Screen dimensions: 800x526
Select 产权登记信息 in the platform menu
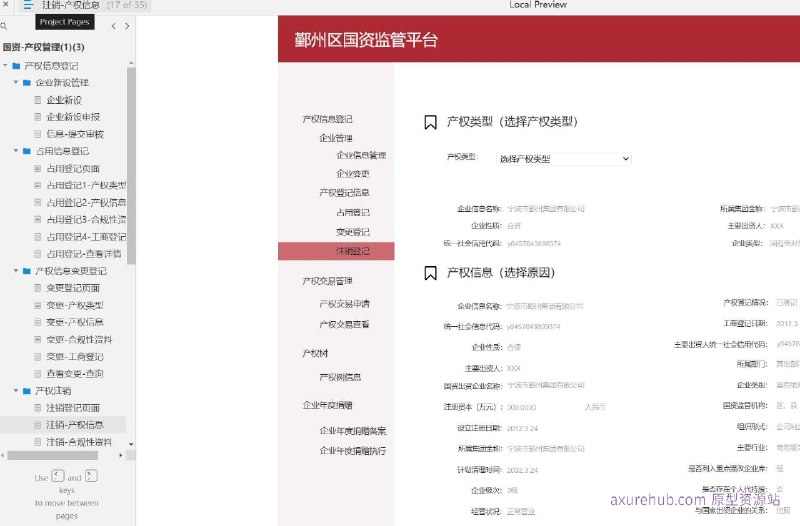point(344,192)
